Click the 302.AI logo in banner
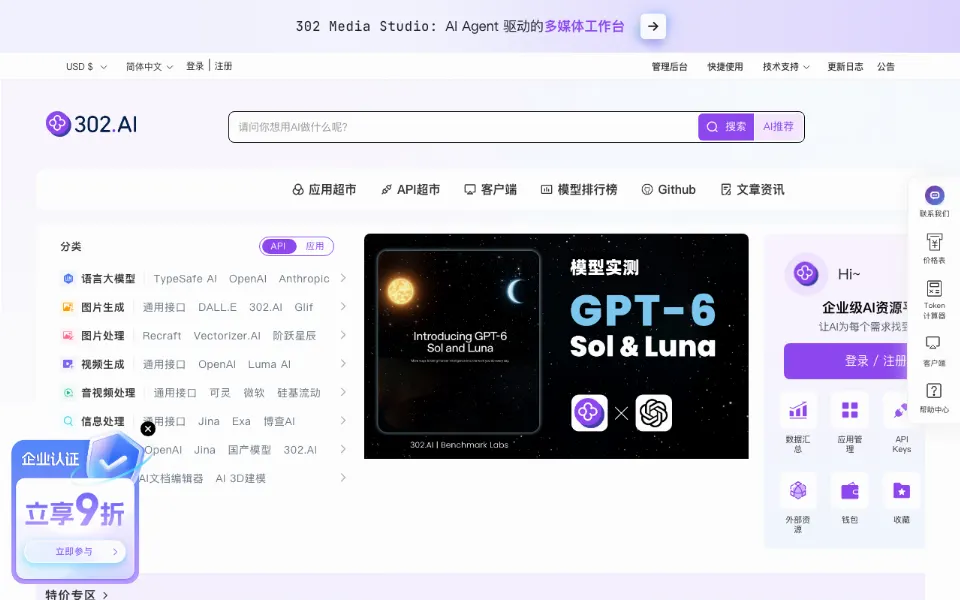960x600 pixels. click(589, 413)
